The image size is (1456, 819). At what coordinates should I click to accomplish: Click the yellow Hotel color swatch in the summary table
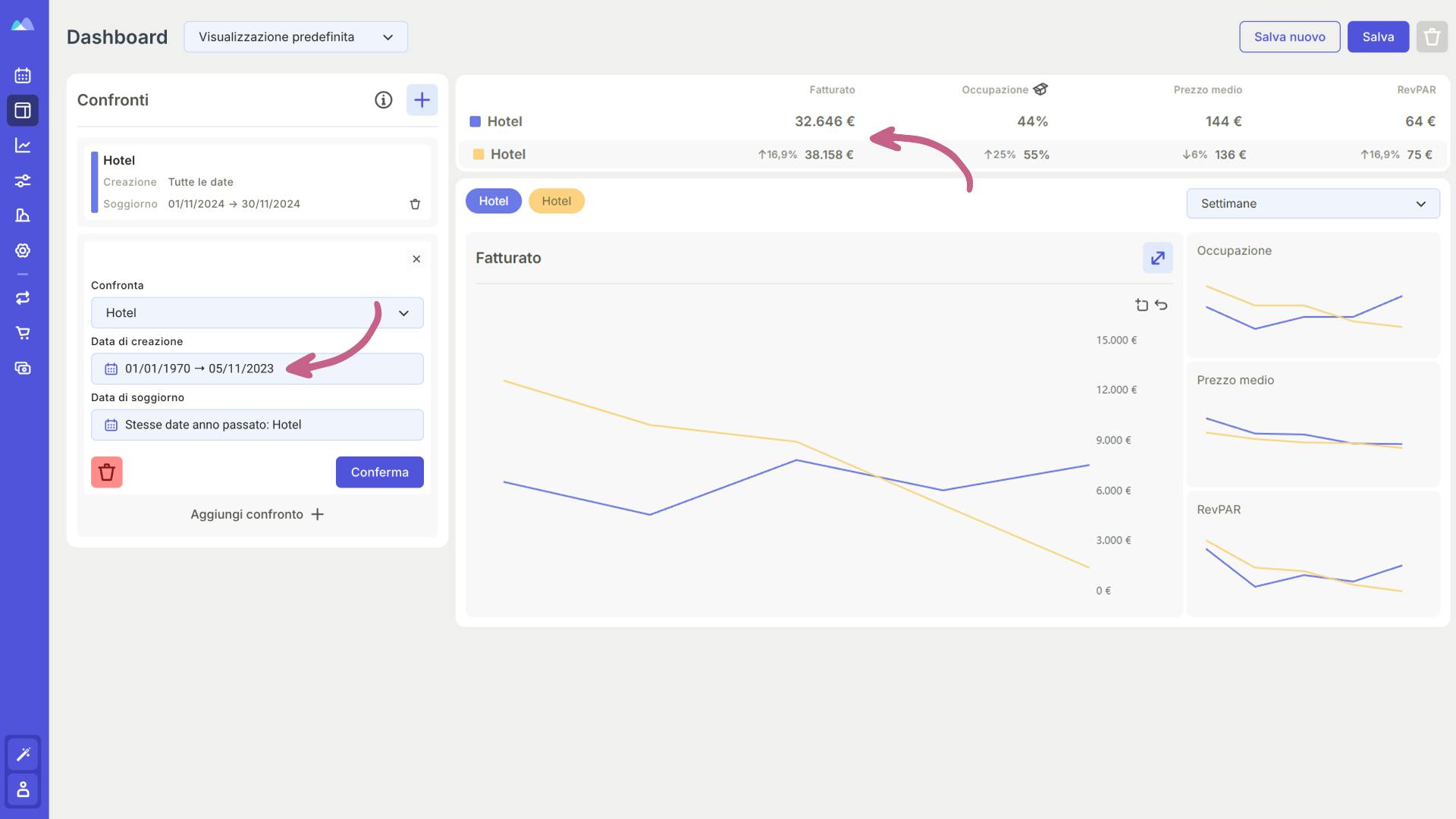pos(479,155)
